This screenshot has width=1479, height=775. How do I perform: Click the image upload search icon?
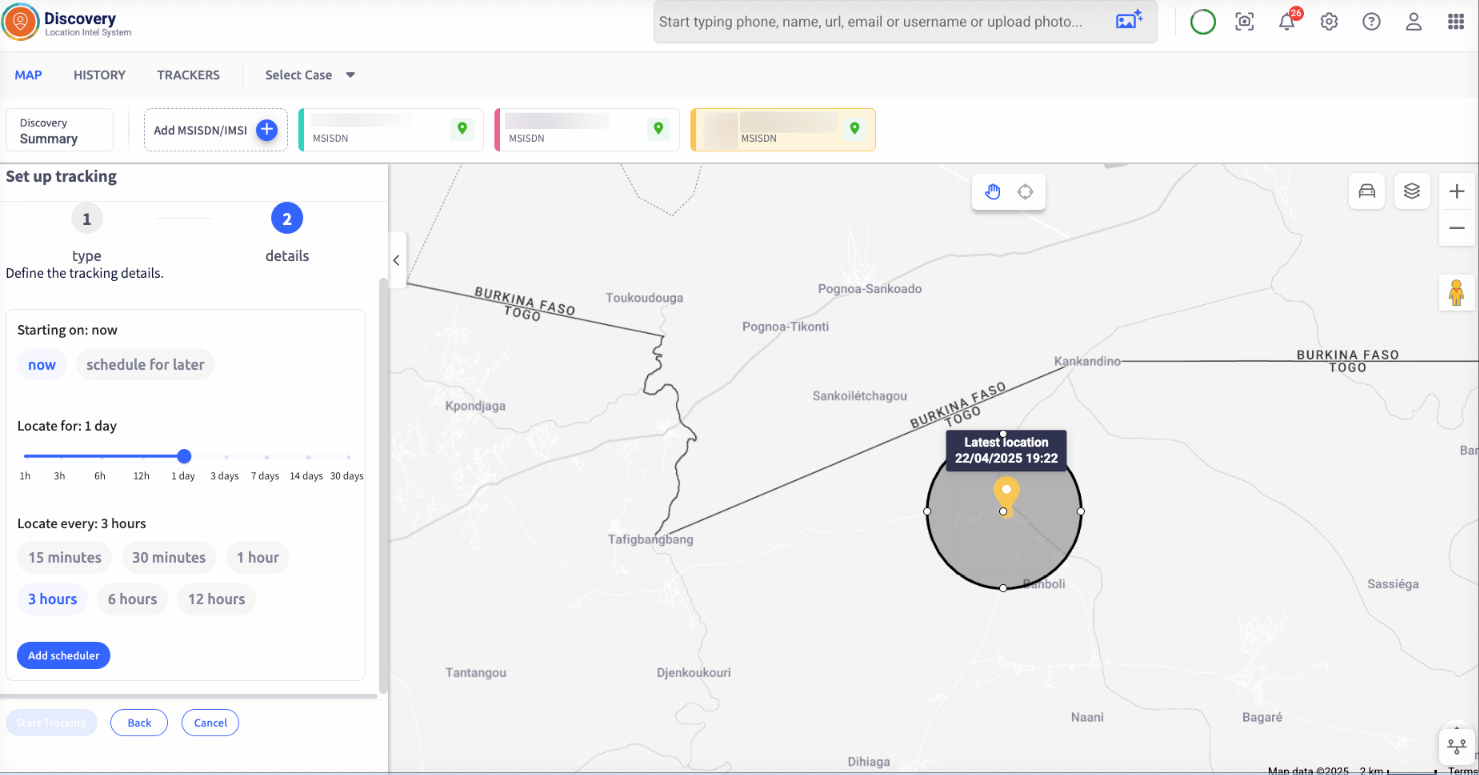(x=1129, y=21)
